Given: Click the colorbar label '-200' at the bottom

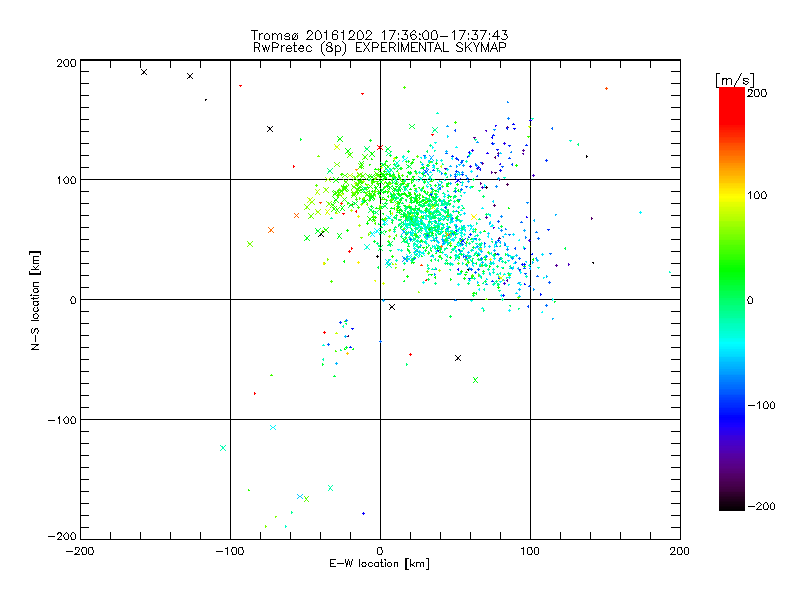Looking at the screenshot, I should point(761,506).
